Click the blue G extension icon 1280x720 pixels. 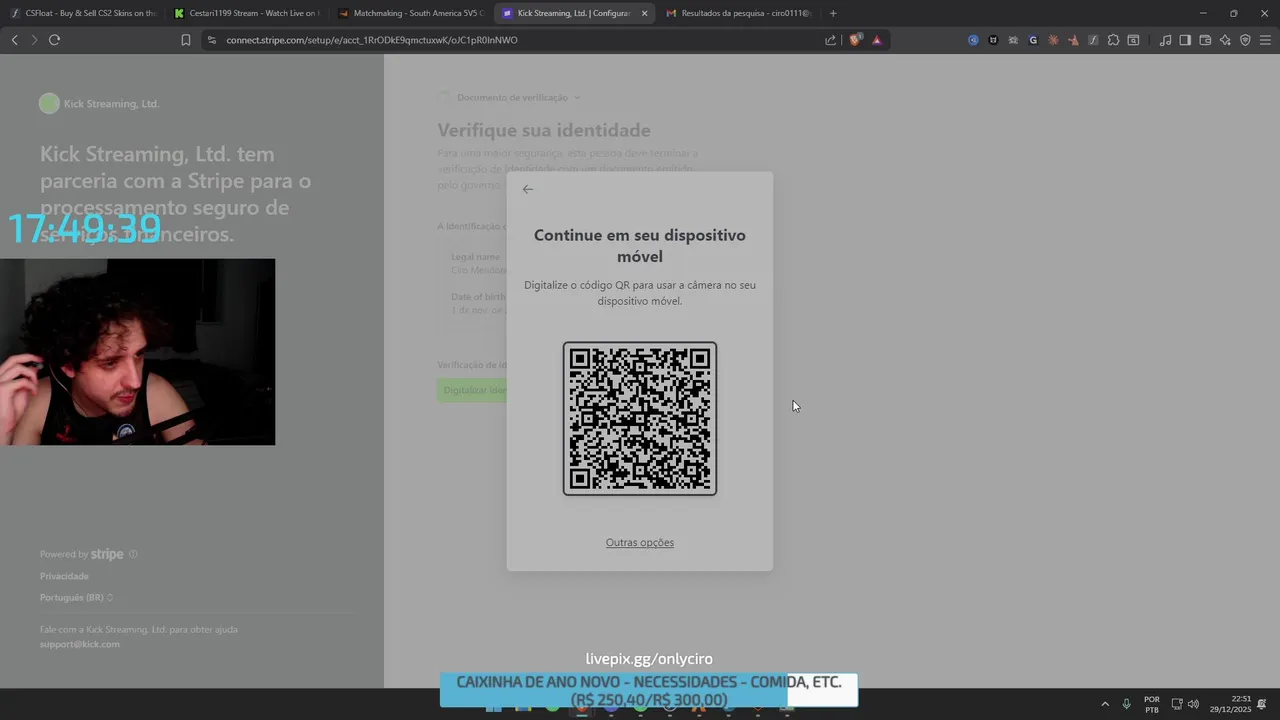pyautogui.click(x=1033, y=40)
